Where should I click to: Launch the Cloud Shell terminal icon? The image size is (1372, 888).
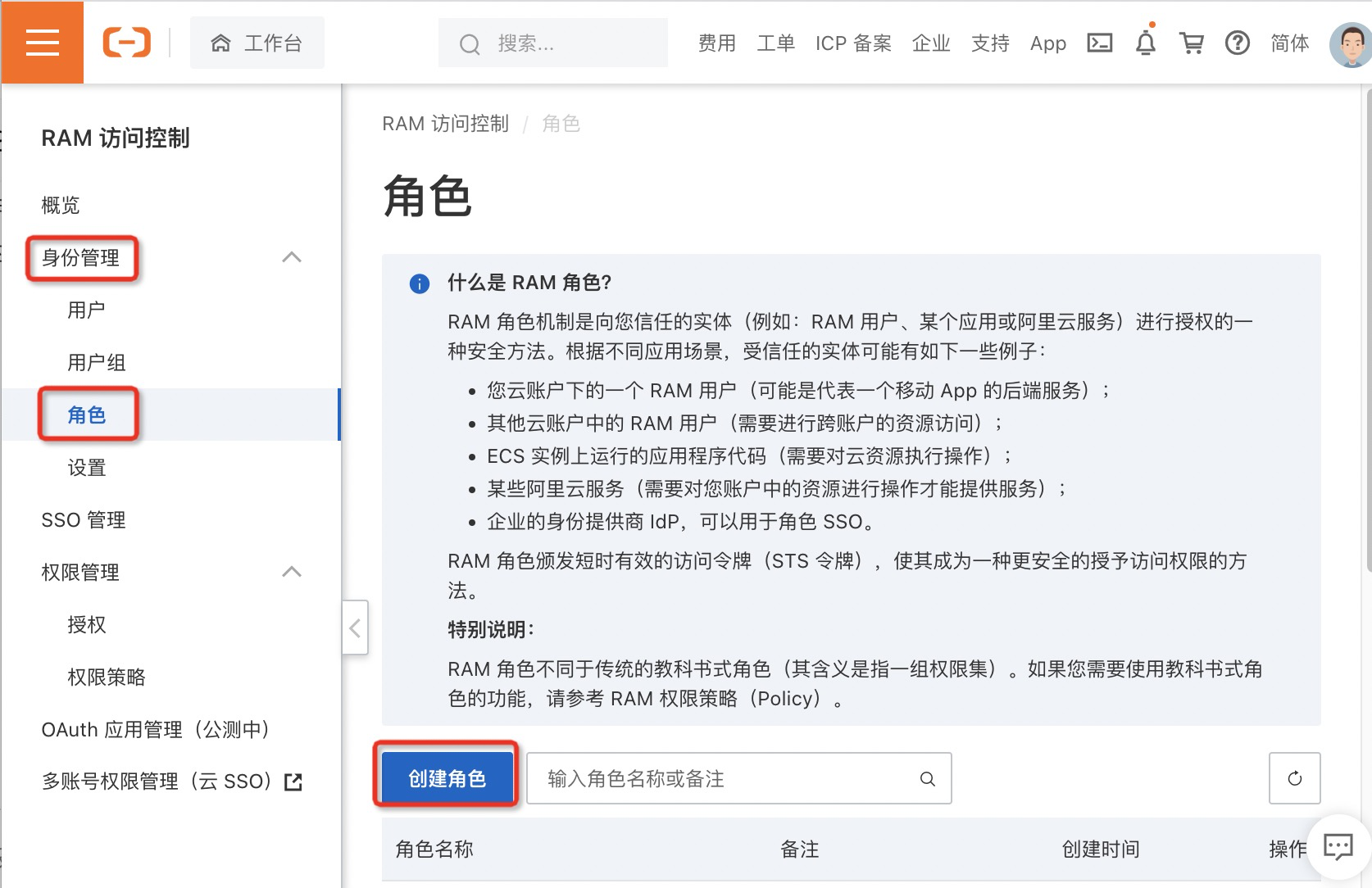point(1100,43)
